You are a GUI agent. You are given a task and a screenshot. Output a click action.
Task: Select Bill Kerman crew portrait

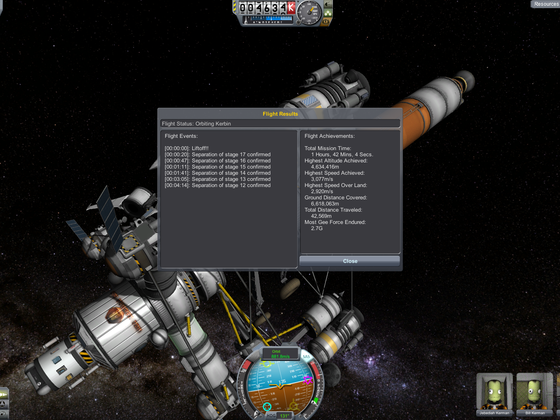pyautogui.click(x=535, y=394)
